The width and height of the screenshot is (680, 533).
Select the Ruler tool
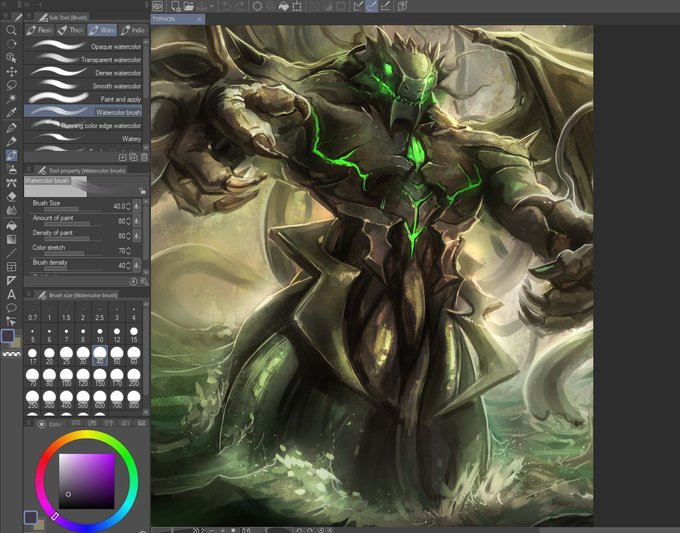pos(11,281)
